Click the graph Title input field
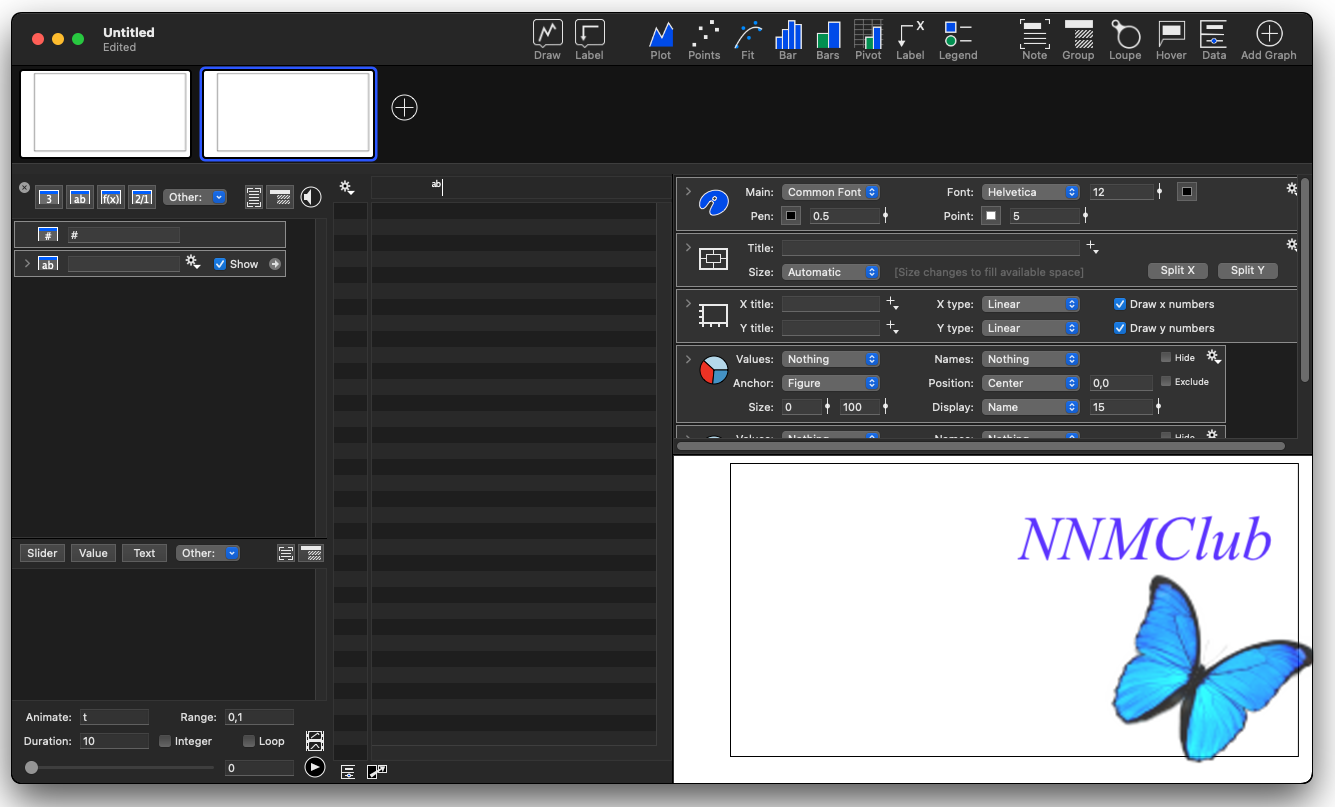 point(930,248)
